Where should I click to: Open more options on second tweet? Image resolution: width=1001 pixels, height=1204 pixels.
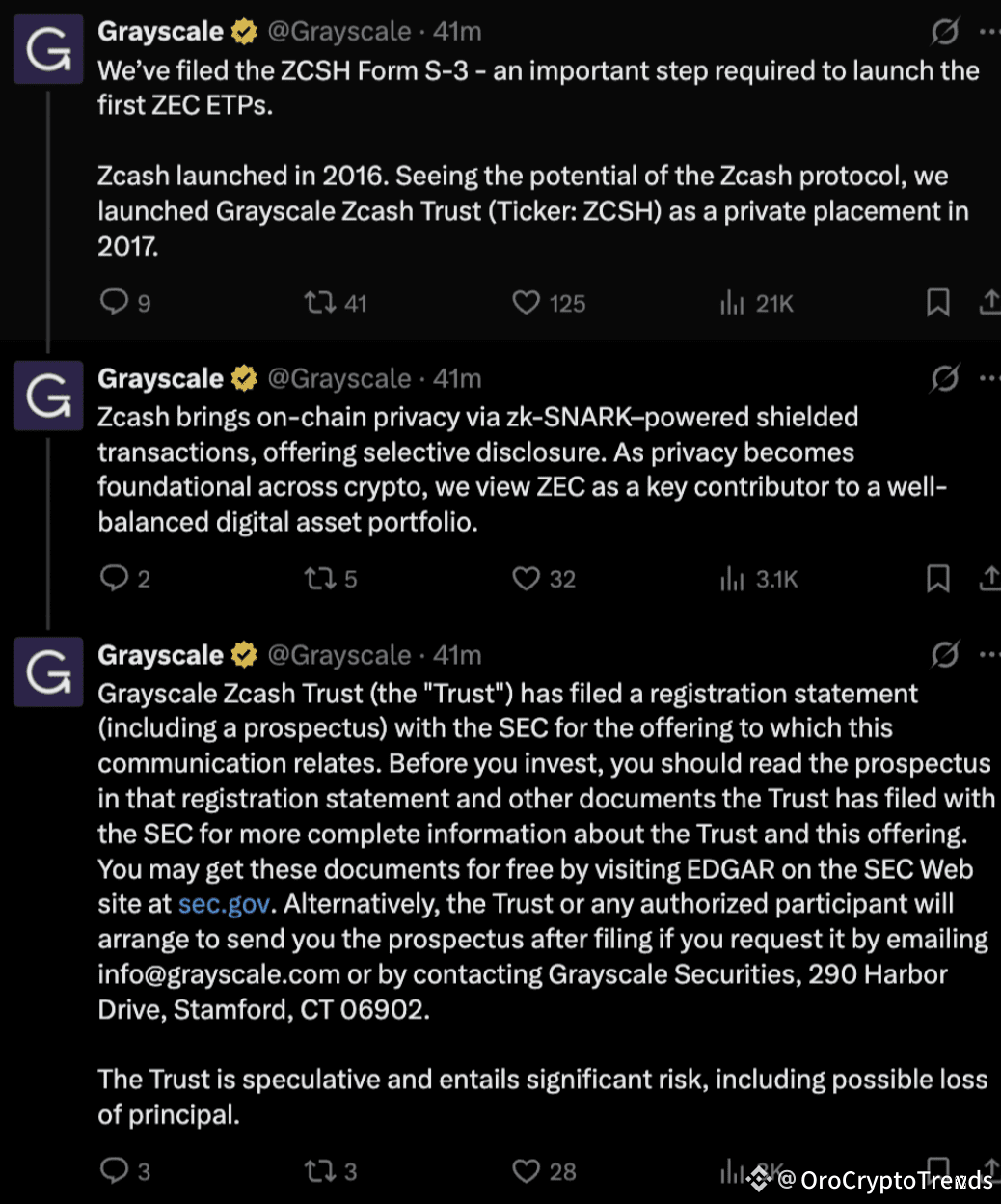point(989,379)
